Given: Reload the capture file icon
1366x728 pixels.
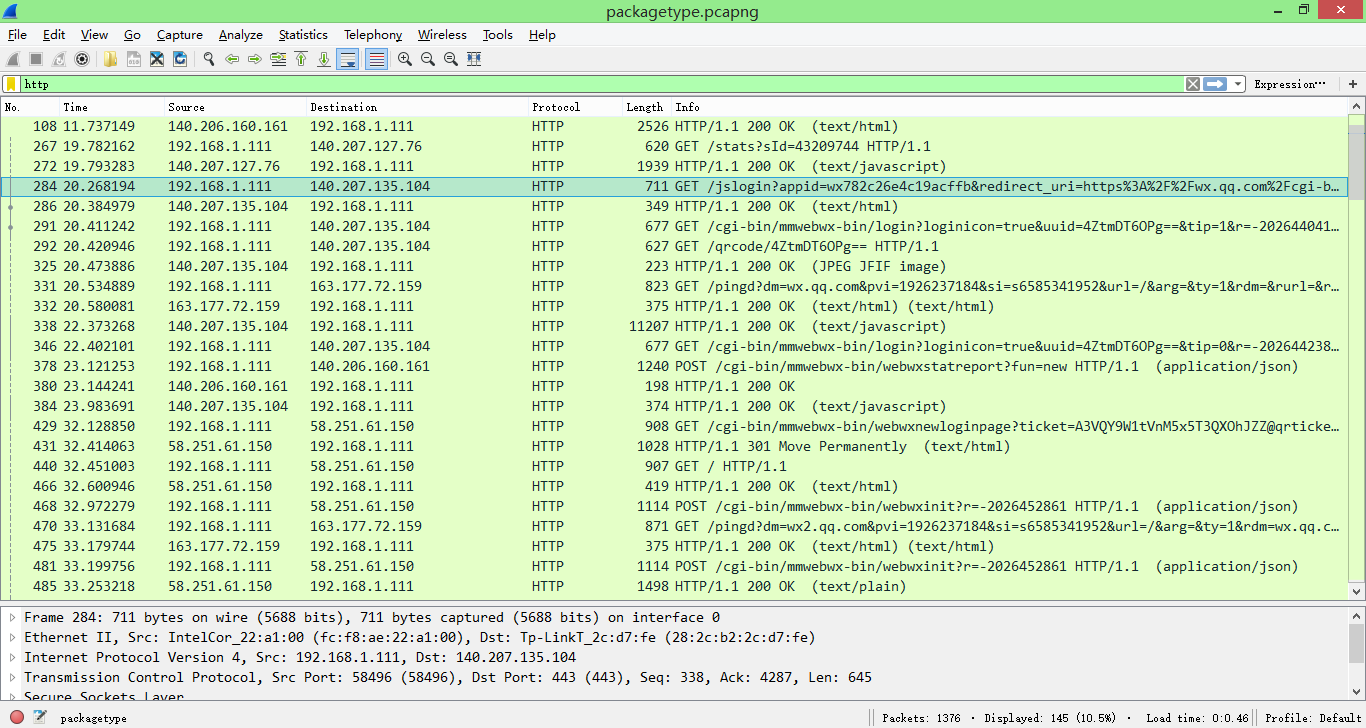Looking at the screenshot, I should pos(180,59).
